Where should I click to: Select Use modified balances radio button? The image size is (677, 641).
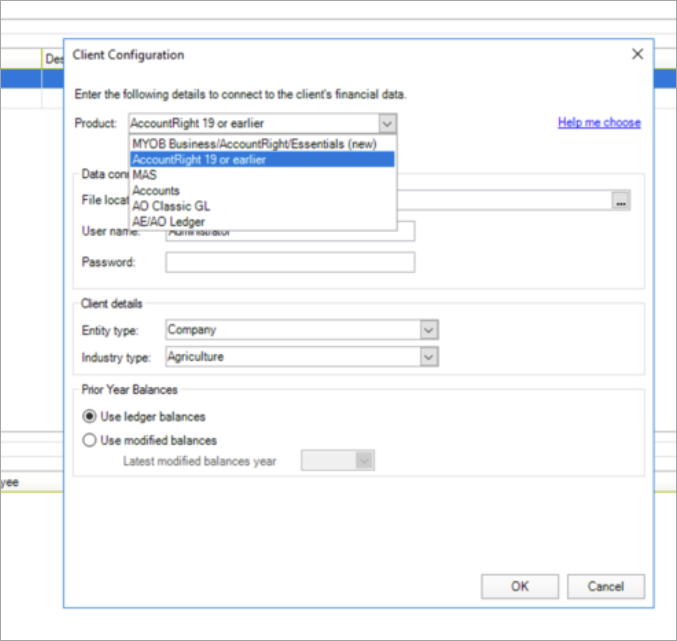click(x=89, y=440)
